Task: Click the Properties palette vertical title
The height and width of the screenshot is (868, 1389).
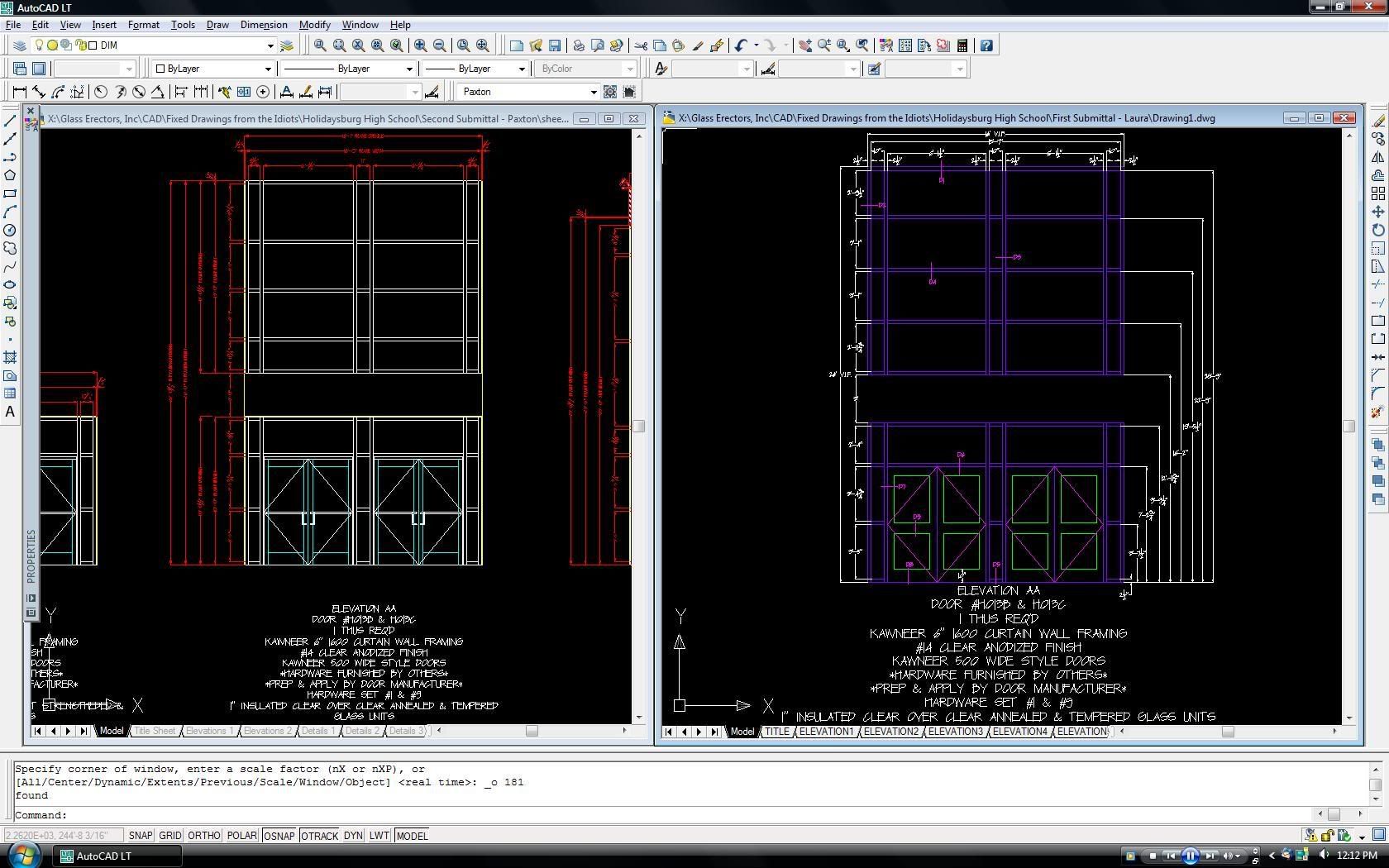Action: (x=31, y=556)
